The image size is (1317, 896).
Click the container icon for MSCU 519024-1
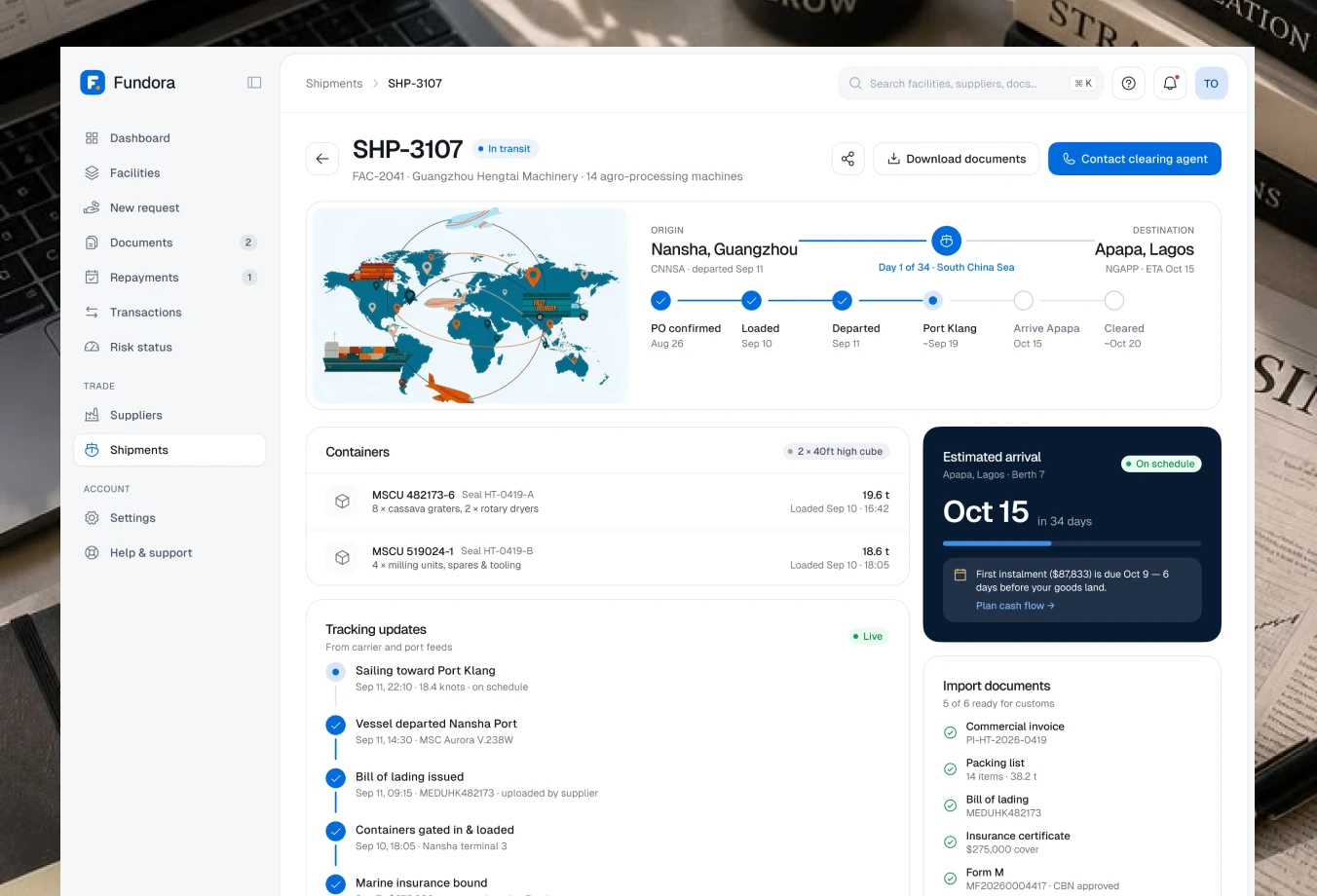(342, 558)
